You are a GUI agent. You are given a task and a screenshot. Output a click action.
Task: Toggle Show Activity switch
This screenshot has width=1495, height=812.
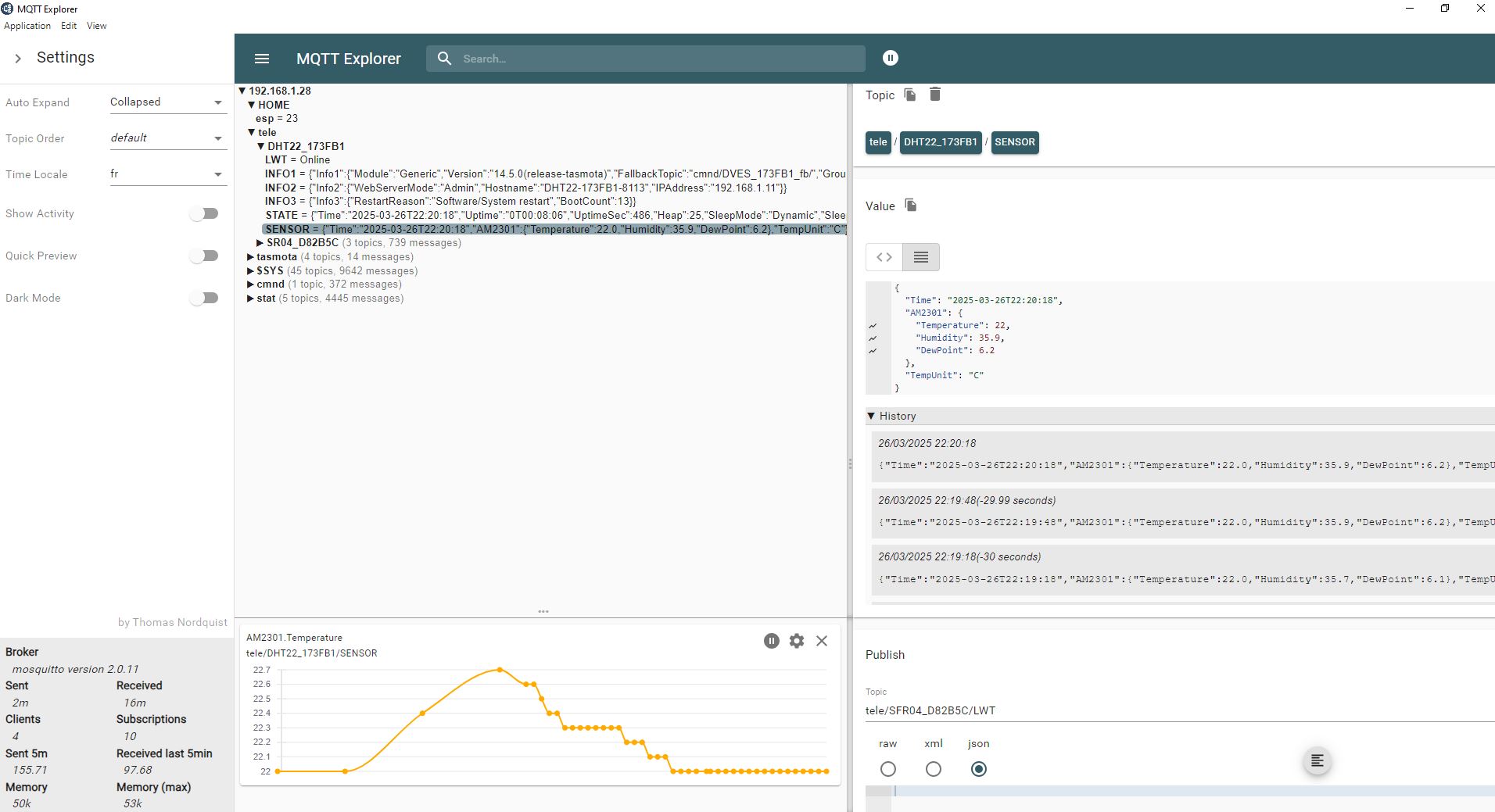point(205,213)
